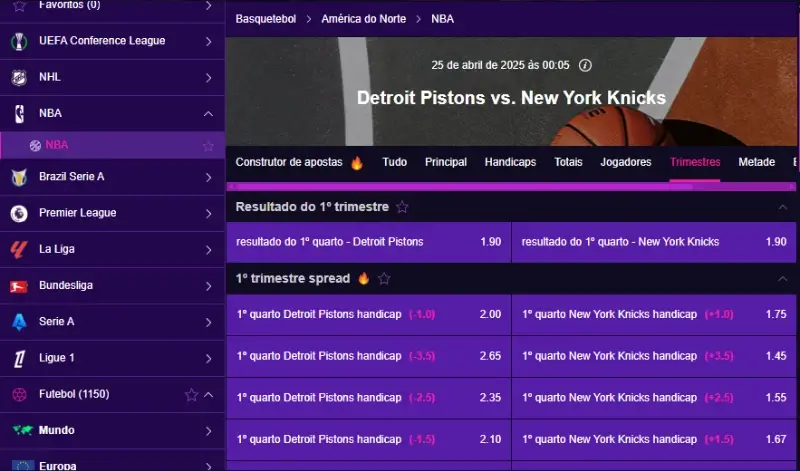Screen dimensions: 800x471
Task: Switch to the Metade tab
Action: (x=757, y=162)
